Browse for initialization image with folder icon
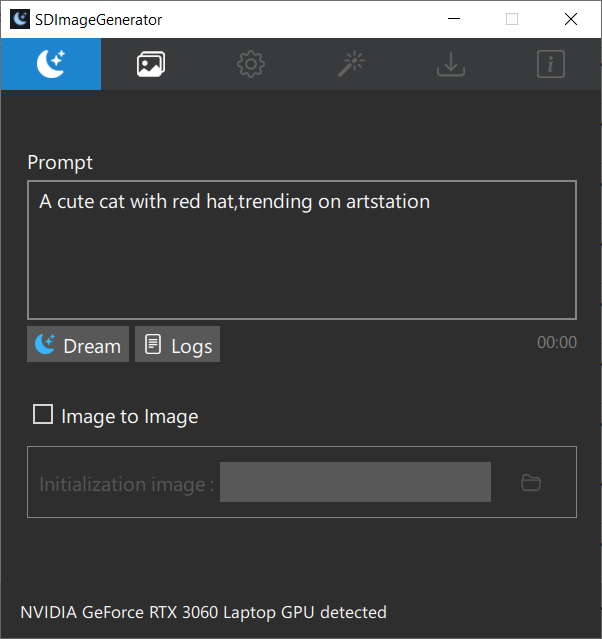The width and height of the screenshot is (602, 639). tap(531, 483)
